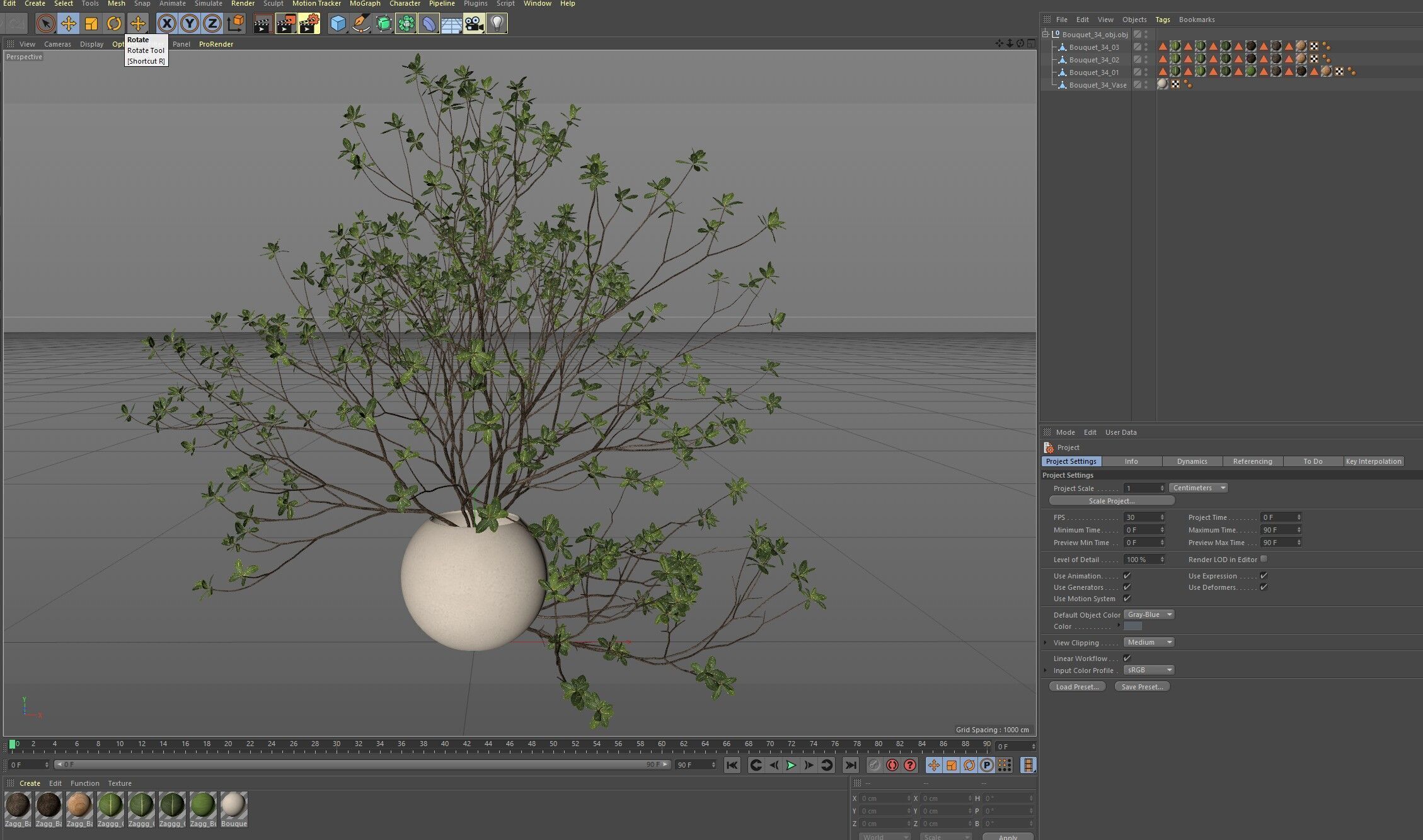Viewport: 1423px width, 840px height.
Task: Disable Use Generators checkbox
Action: (x=1127, y=587)
